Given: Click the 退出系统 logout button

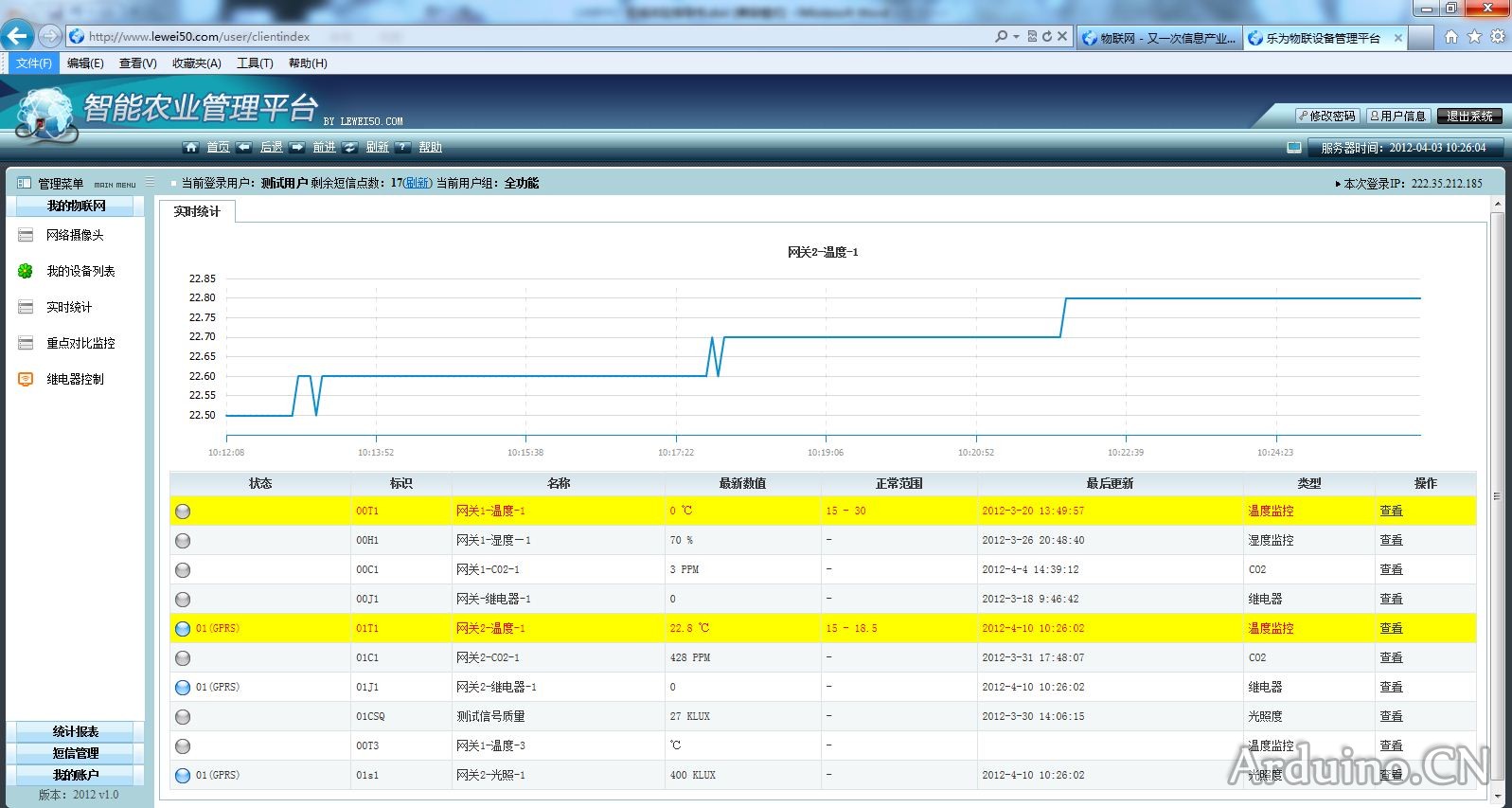Looking at the screenshot, I should pyautogui.click(x=1469, y=116).
